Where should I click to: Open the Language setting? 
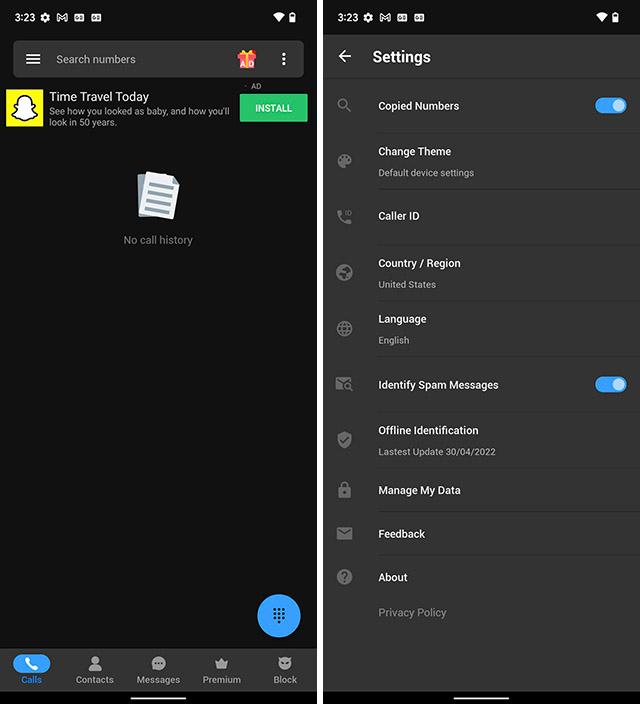[x=481, y=329]
